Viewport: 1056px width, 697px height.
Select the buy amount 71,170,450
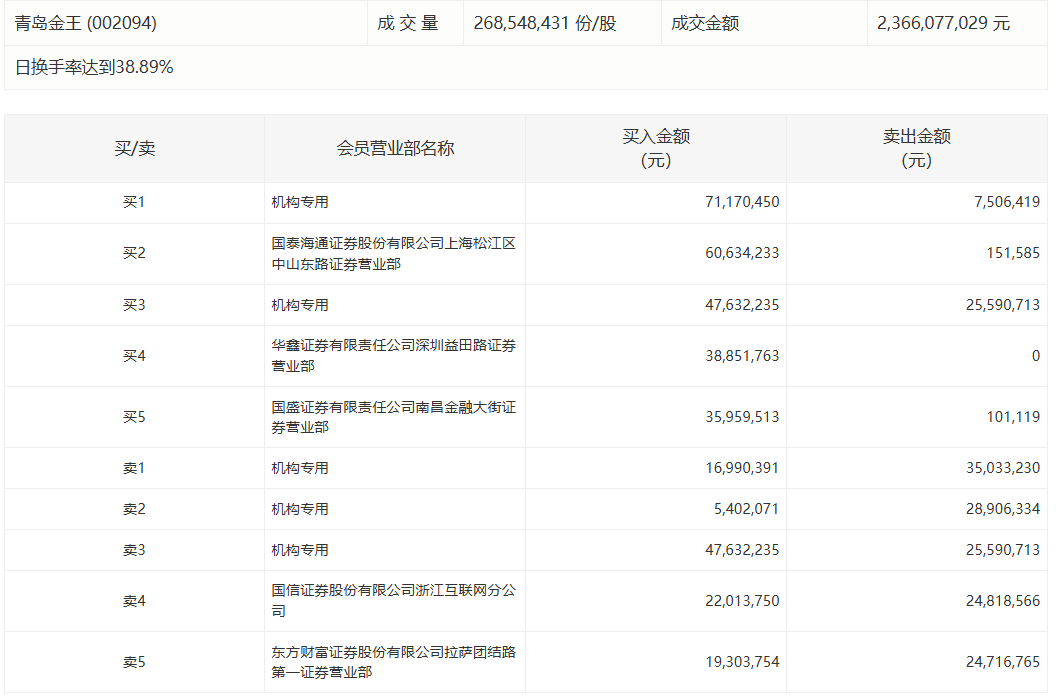742,202
